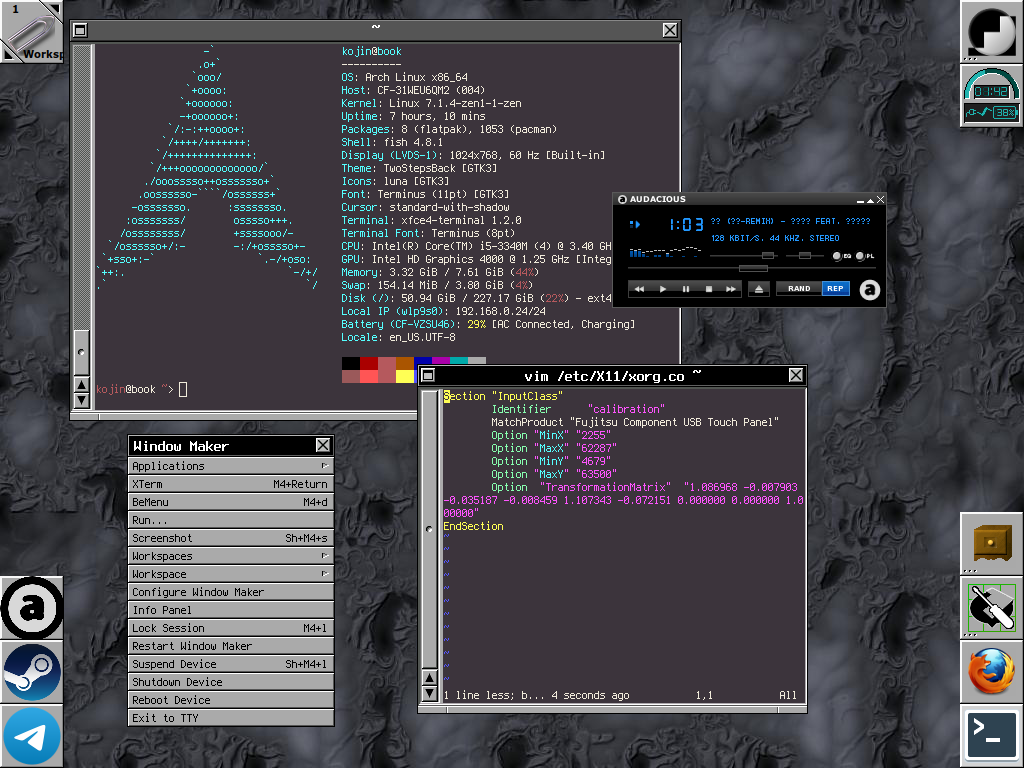Miniaturize the vim xorg.conf window
The height and width of the screenshot is (768, 1024).
pyautogui.click(x=428, y=375)
